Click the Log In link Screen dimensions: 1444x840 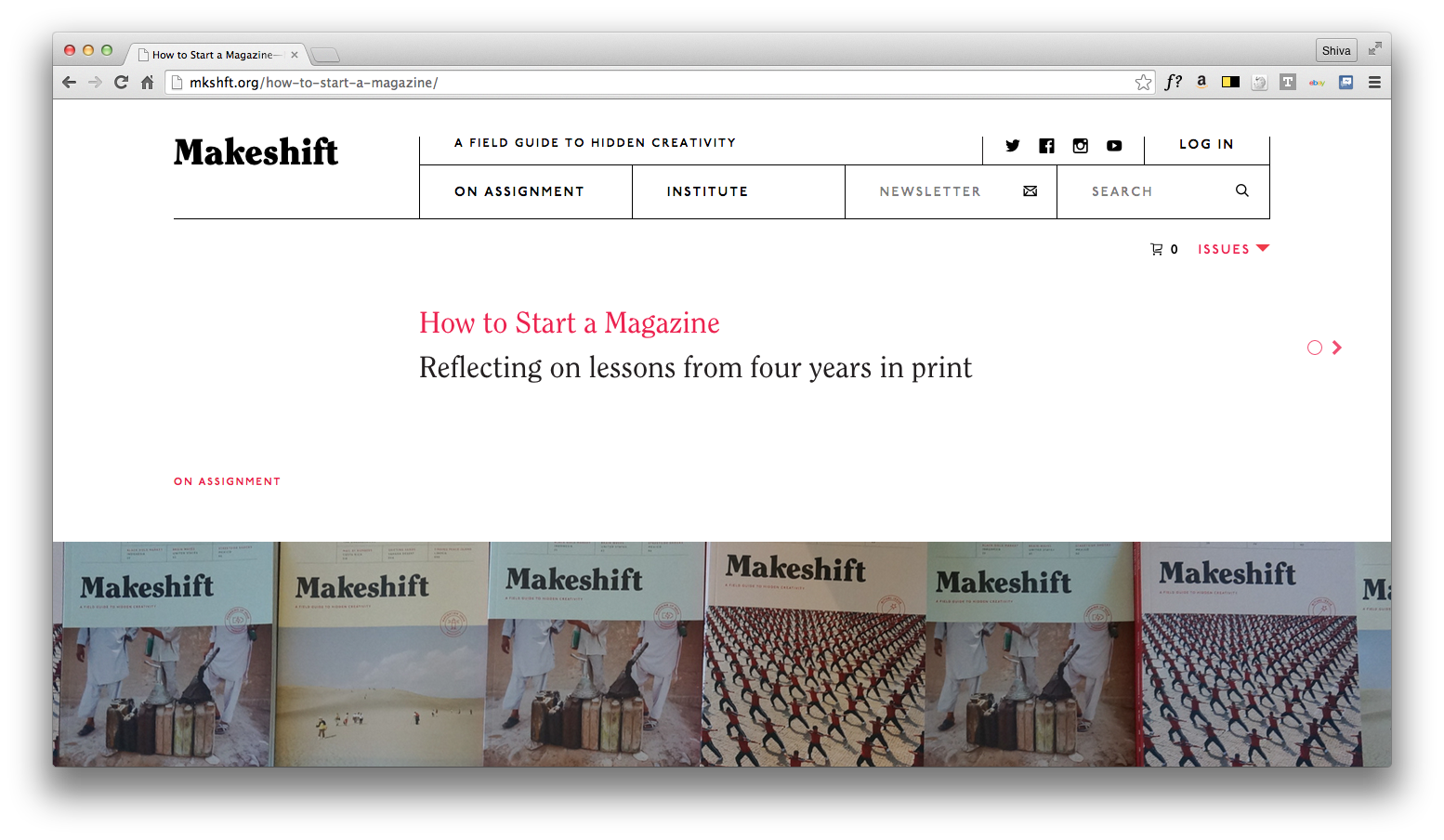(1206, 144)
